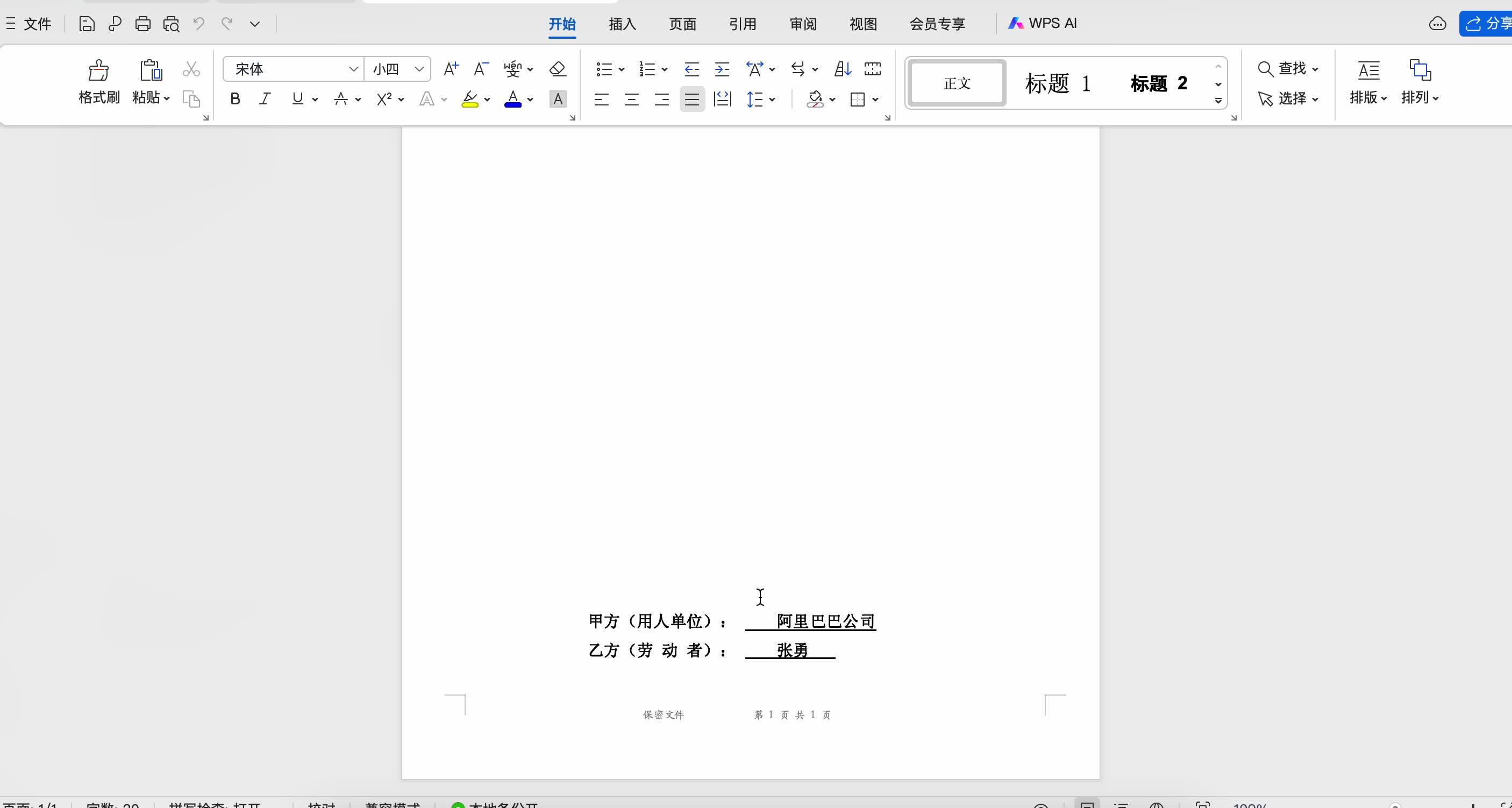Viewport: 1512px width, 808px height.
Task: Click the undo arrow icon
Action: pyautogui.click(x=199, y=24)
